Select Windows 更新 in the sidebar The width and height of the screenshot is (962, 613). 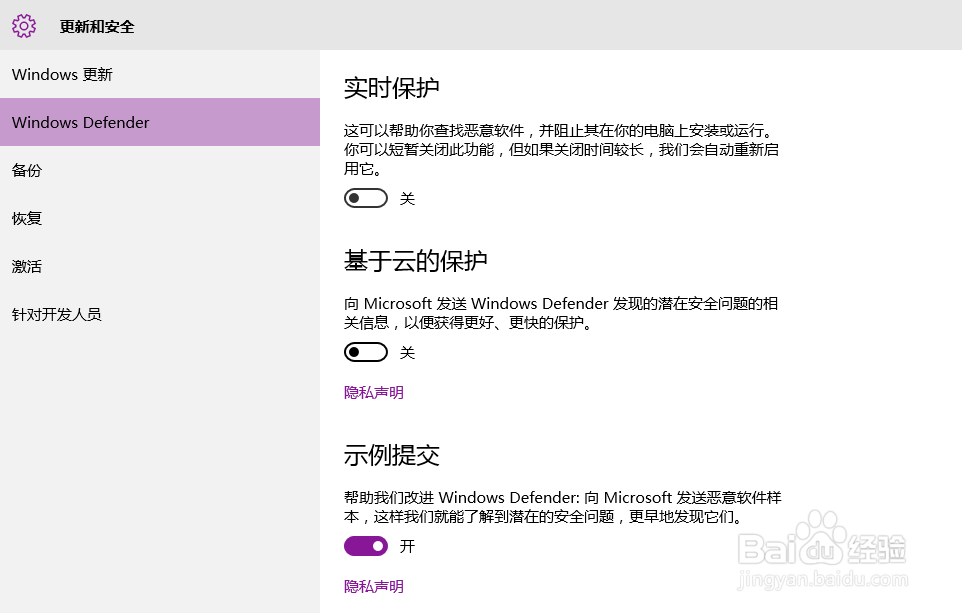point(62,74)
